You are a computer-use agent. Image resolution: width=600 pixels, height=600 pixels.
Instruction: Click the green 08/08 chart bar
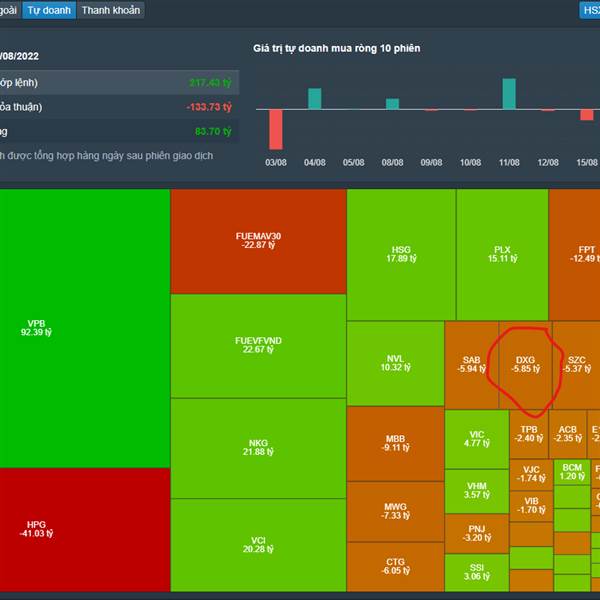tap(392, 104)
